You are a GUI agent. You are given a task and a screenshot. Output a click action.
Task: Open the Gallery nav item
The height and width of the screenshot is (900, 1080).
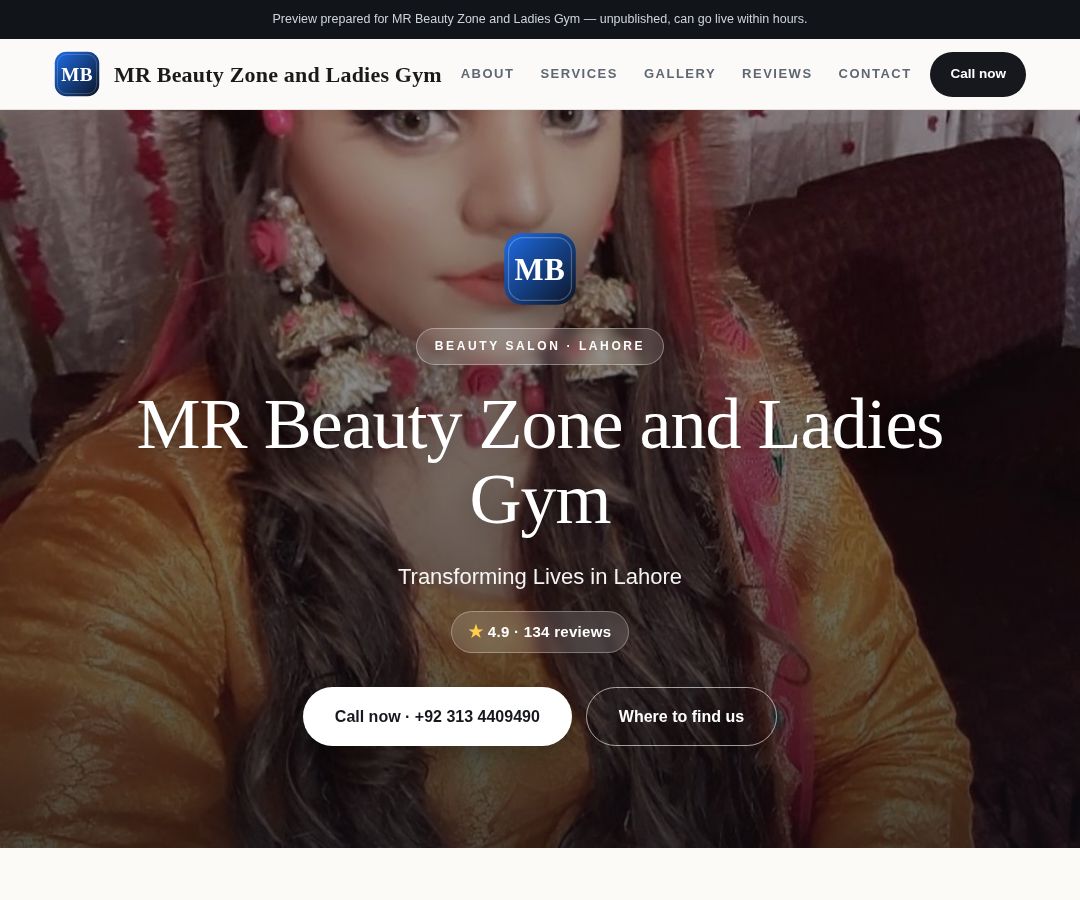click(x=679, y=74)
